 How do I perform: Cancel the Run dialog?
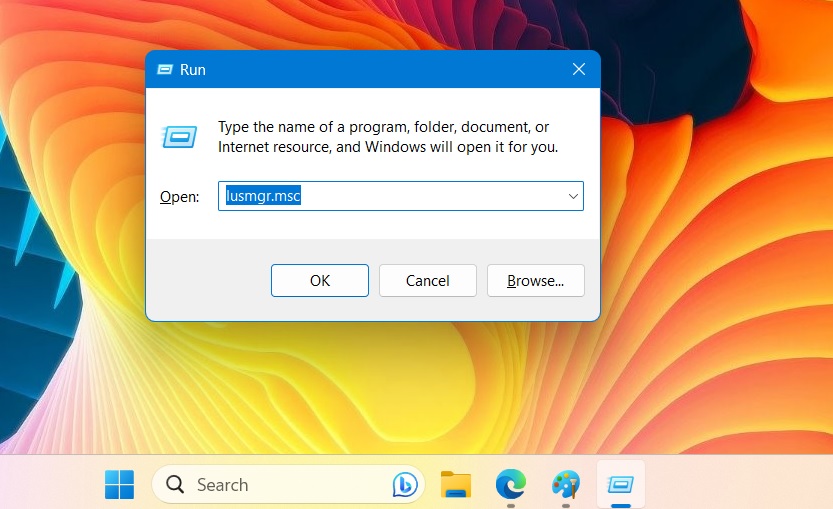[x=428, y=281]
